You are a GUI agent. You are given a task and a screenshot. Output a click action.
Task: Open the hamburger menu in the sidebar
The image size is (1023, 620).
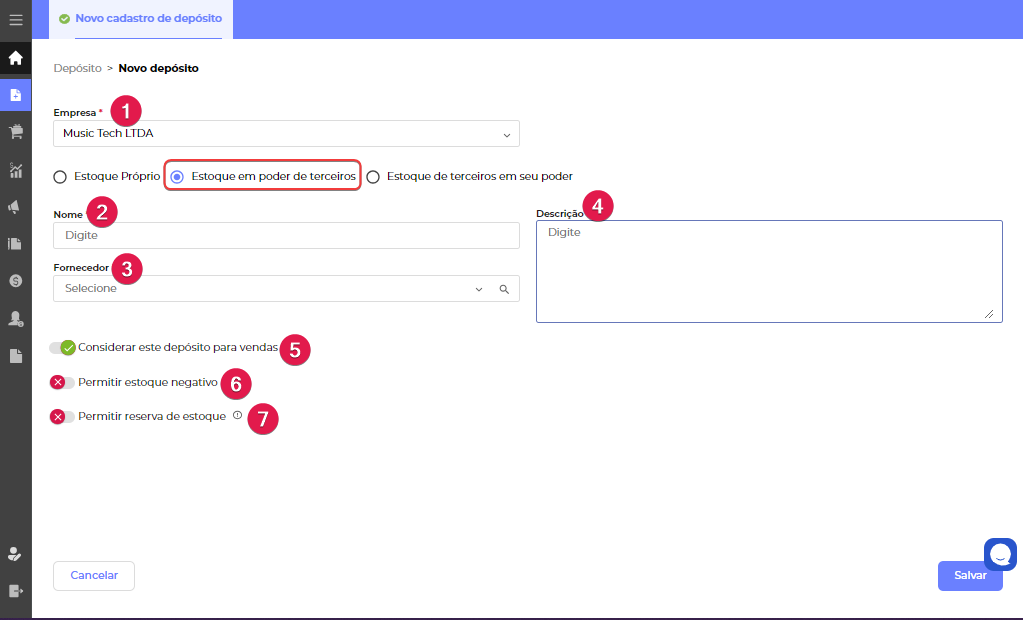tap(15, 19)
